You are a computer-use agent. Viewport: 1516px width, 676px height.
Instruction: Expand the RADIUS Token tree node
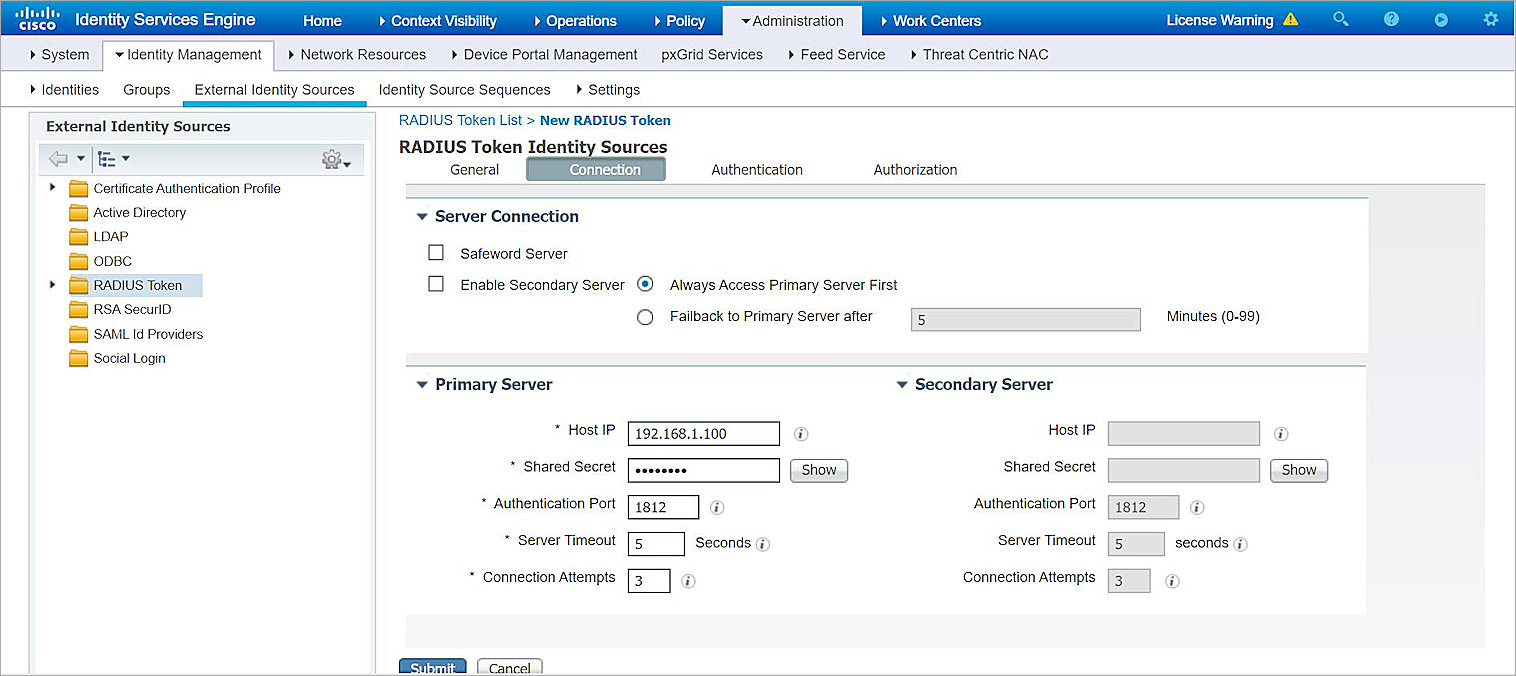(52, 284)
